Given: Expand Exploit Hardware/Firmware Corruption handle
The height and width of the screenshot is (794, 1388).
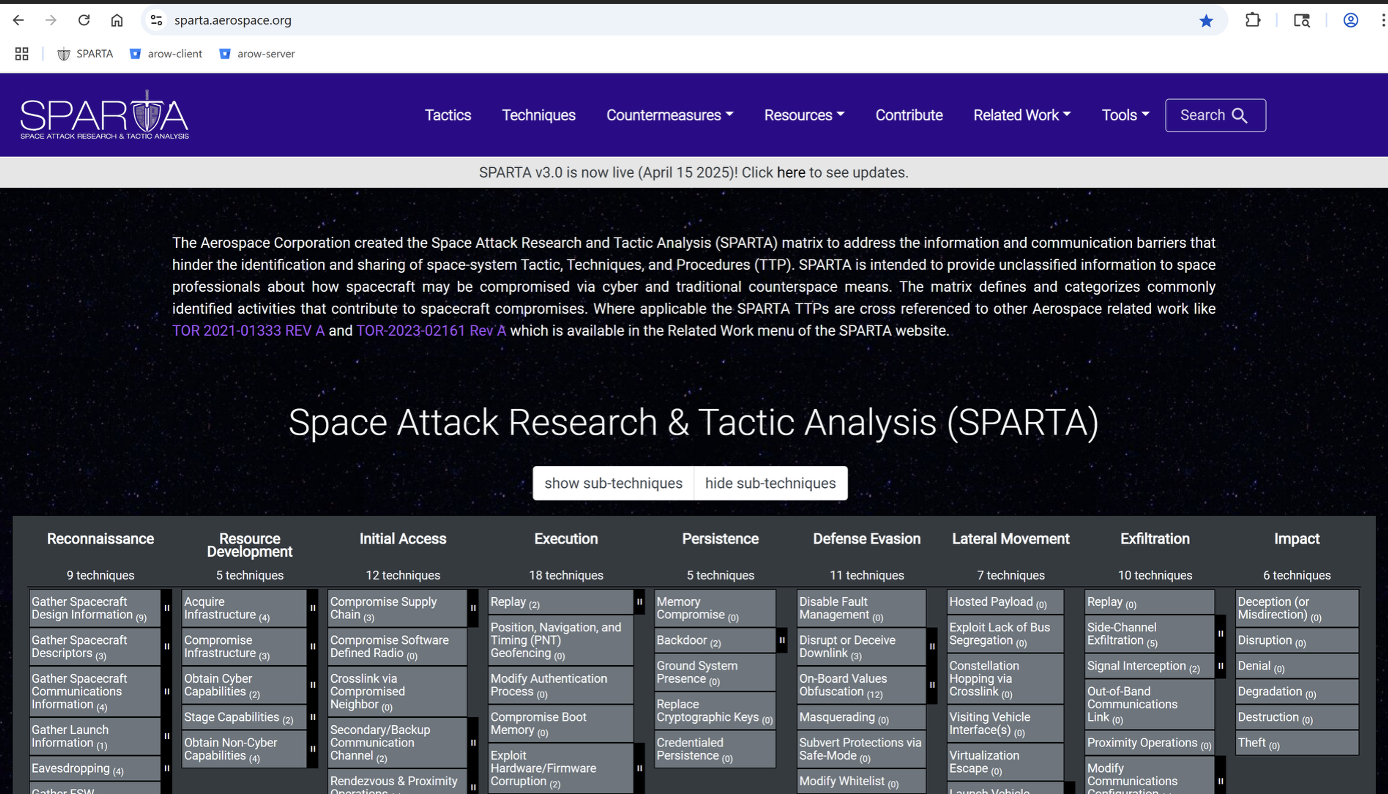Looking at the screenshot, I should pos(639,768).
